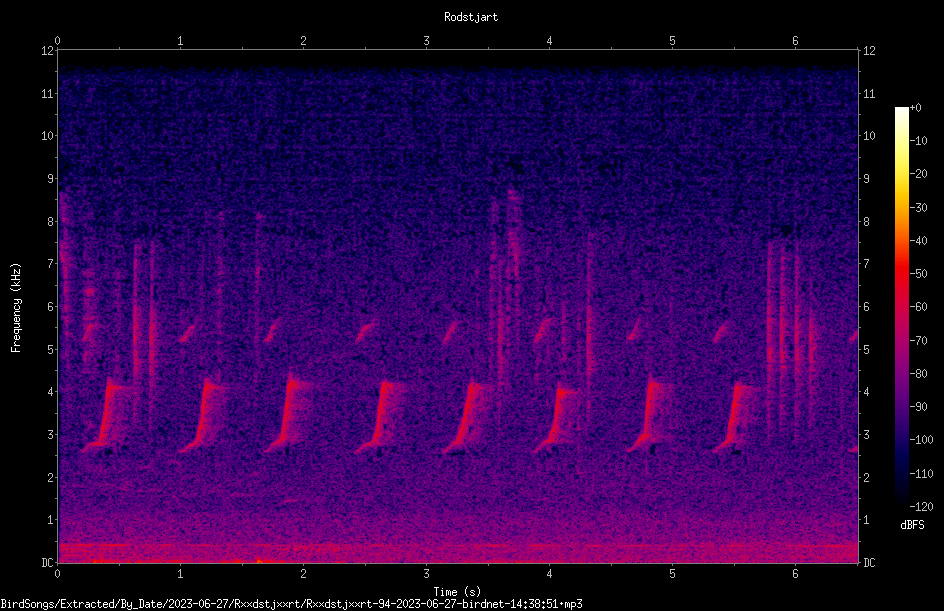
Task: Click the 8 kHz label on right axis
Action: 866,222
